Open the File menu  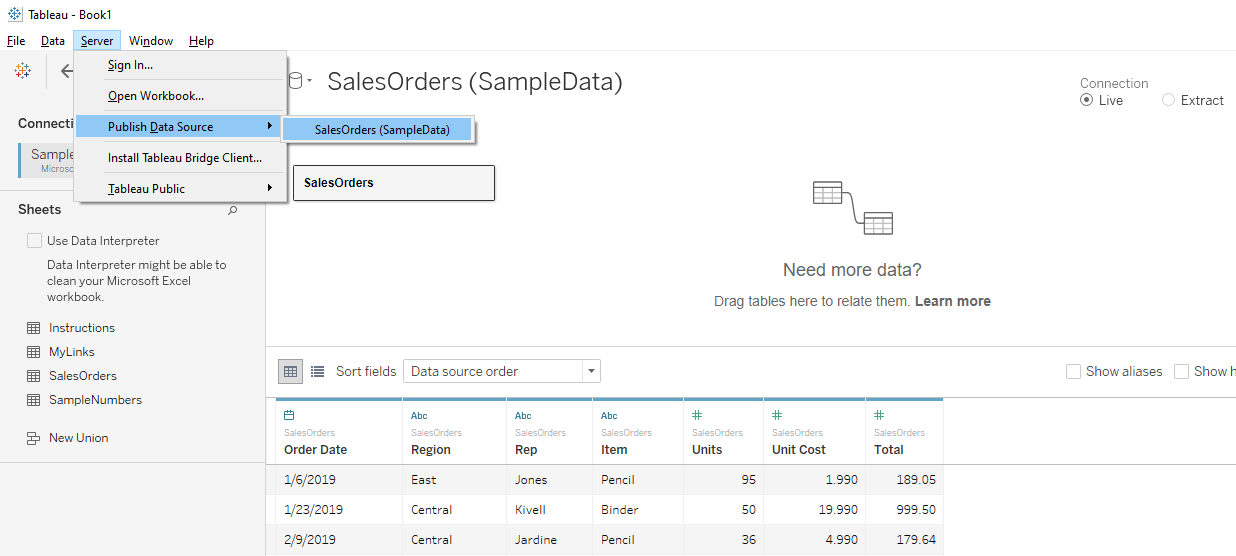click(x=16, y=41)
